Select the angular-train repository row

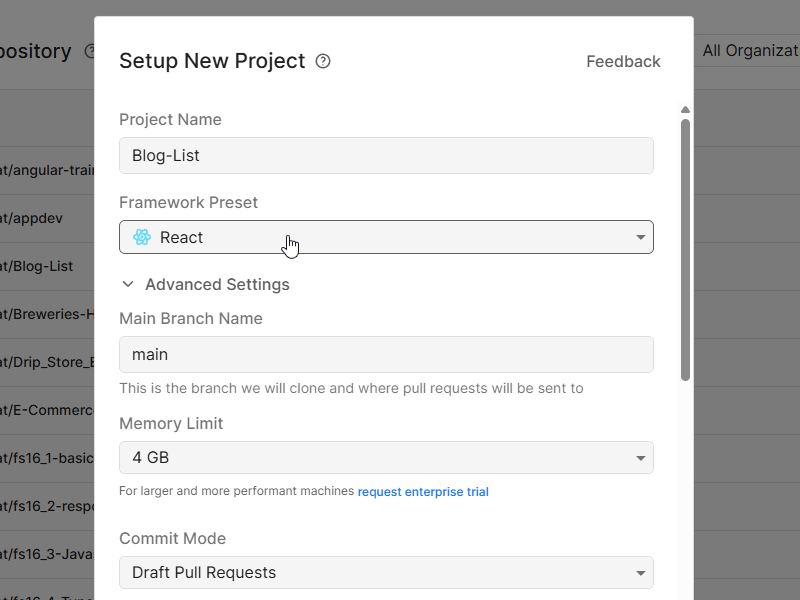tap(47, 170)
